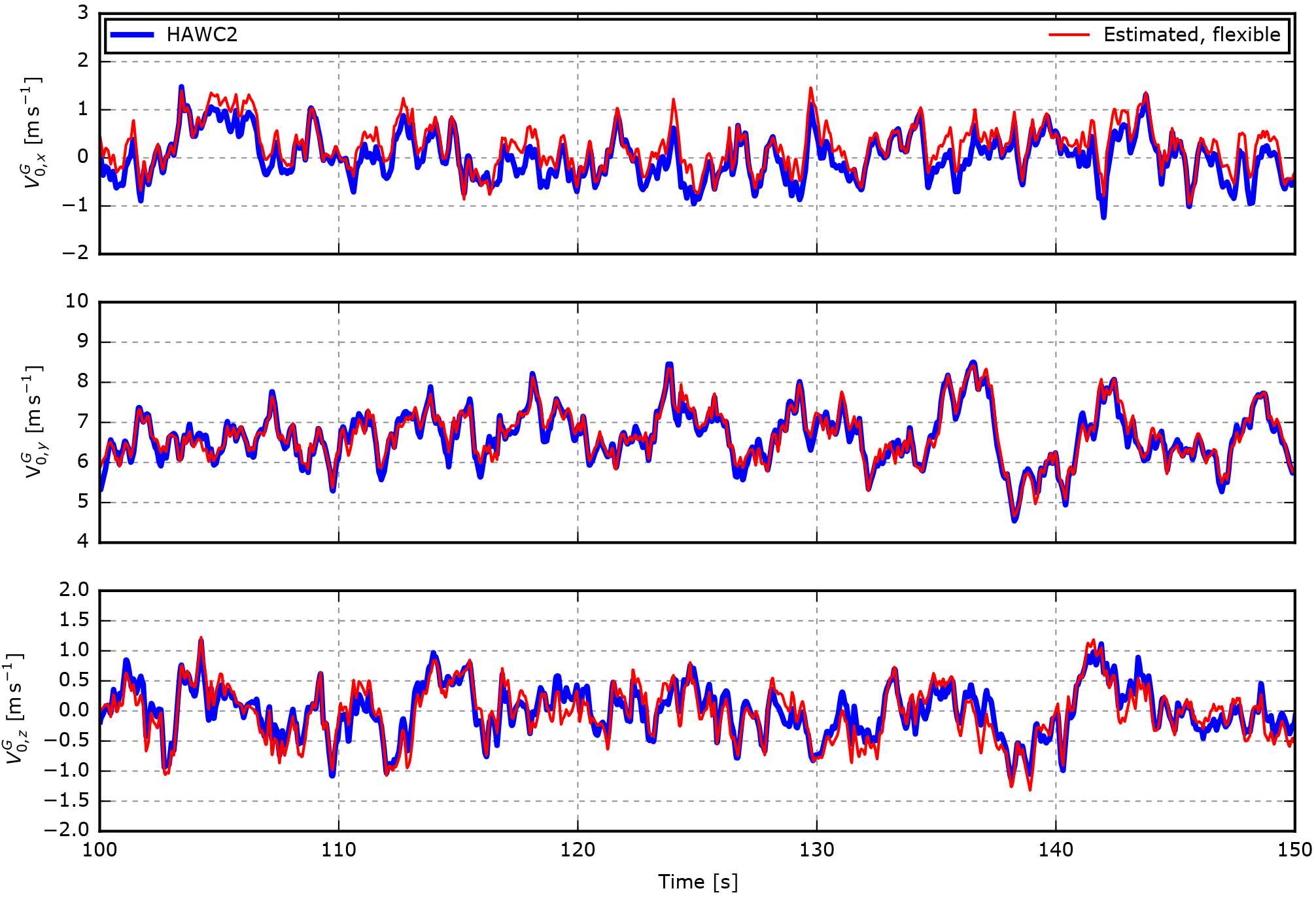Click tick label 10 on middle plot
1316x897 pixels.
click(x=77, y=301)
